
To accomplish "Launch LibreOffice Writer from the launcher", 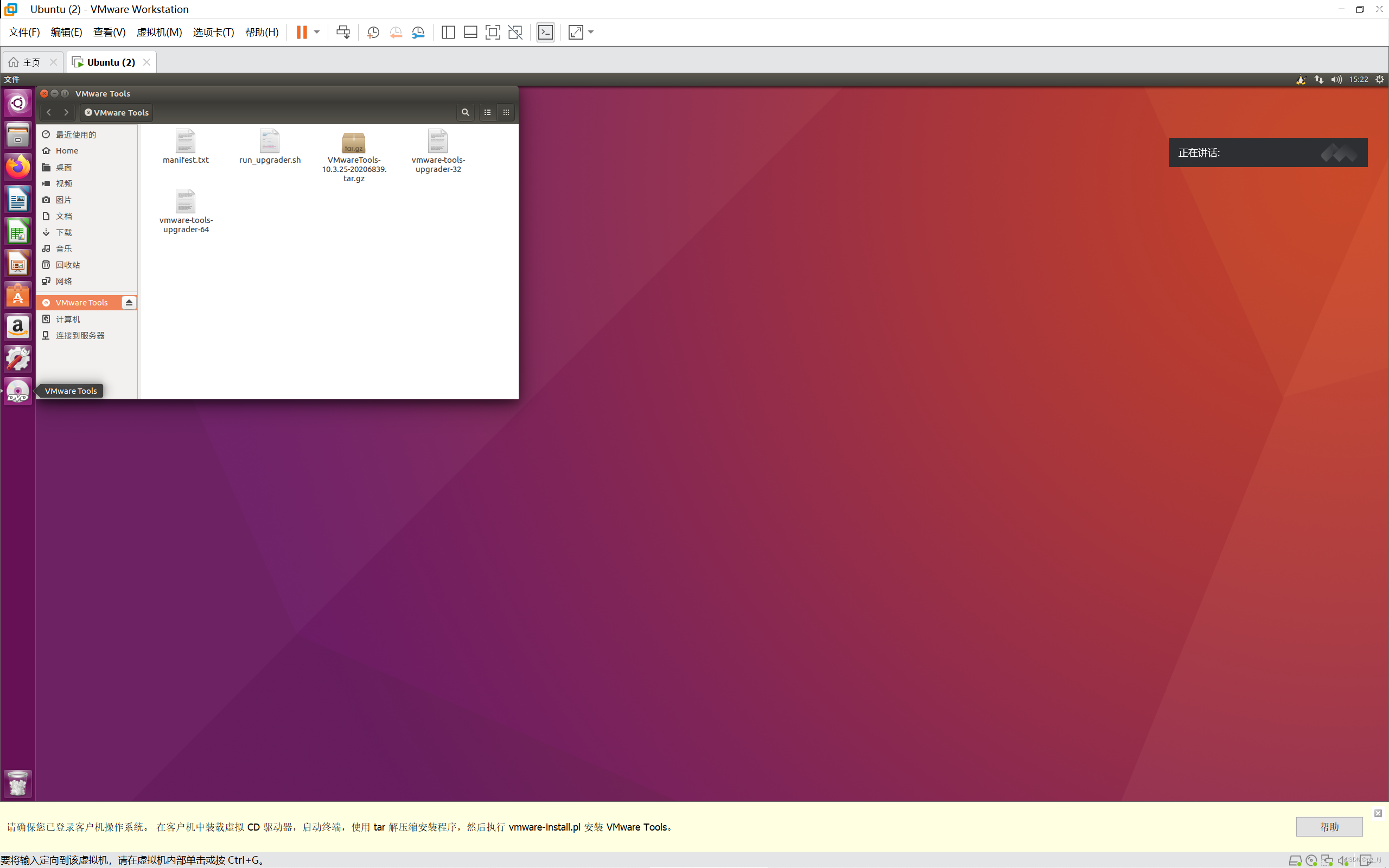I will click(18, 199).
